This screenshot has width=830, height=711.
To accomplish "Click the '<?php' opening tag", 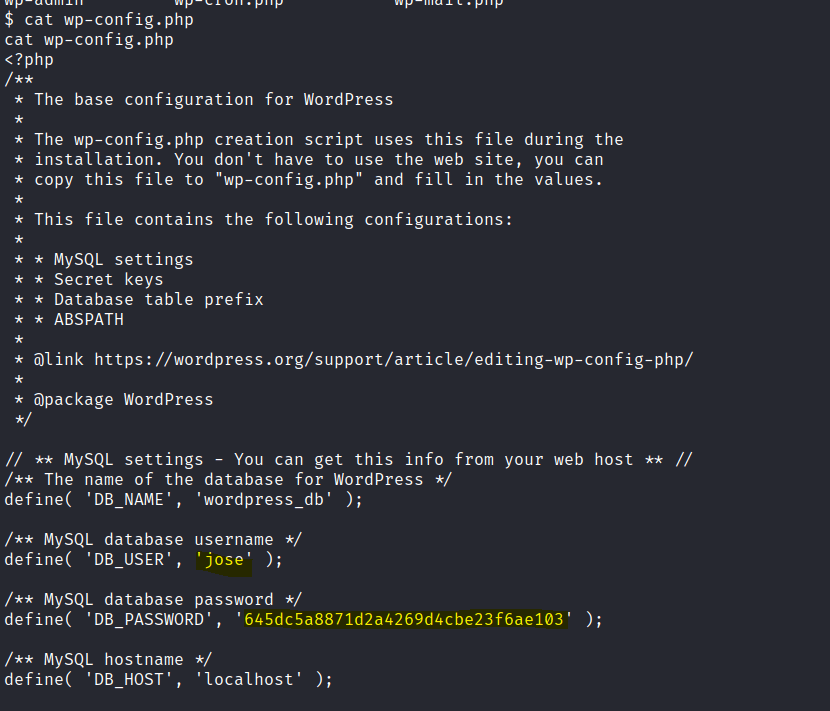I will [29, 60].
